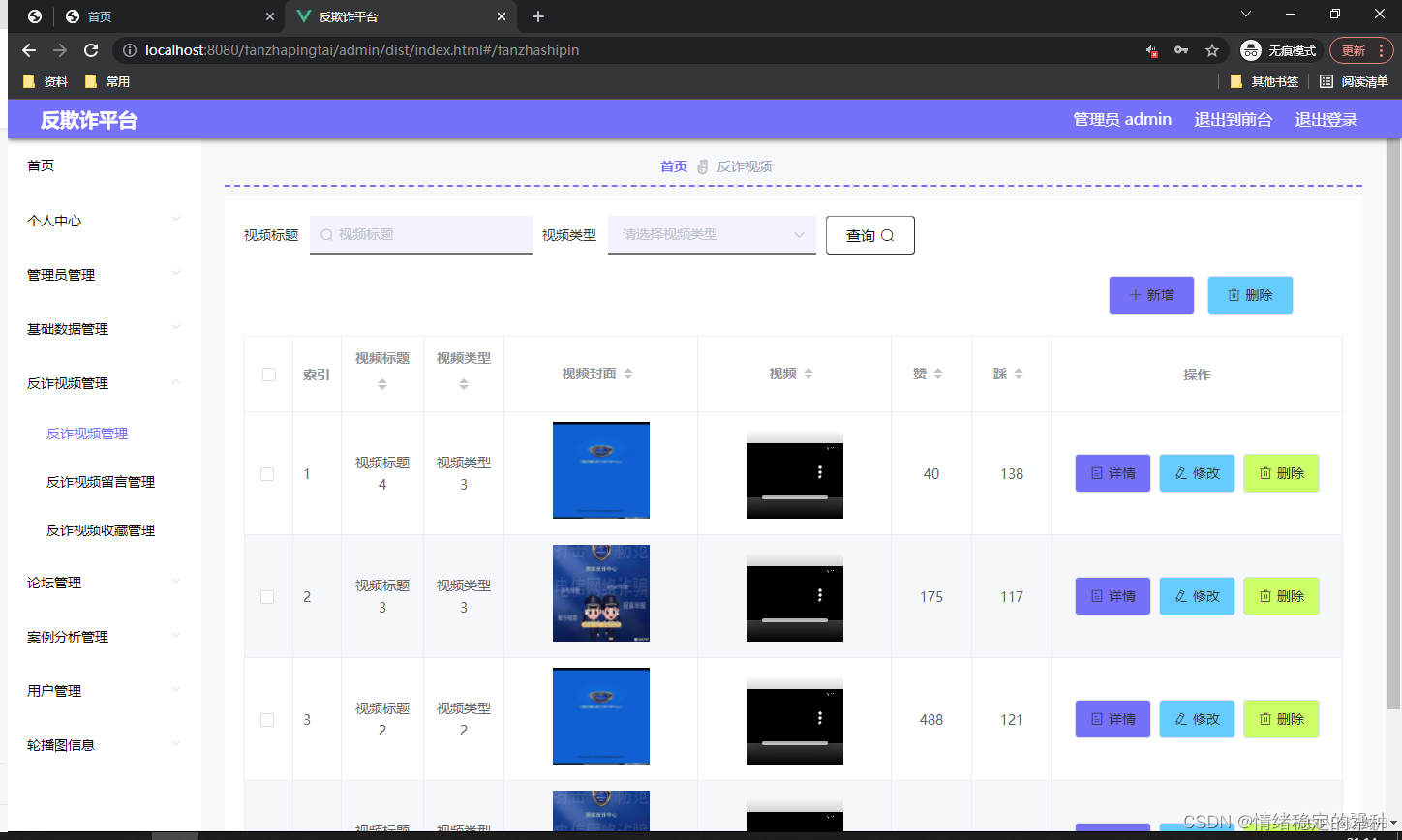Seek using row 2 video progress bar
Viewport: 1402px width, 840px height.
click(x=795, y=619)
